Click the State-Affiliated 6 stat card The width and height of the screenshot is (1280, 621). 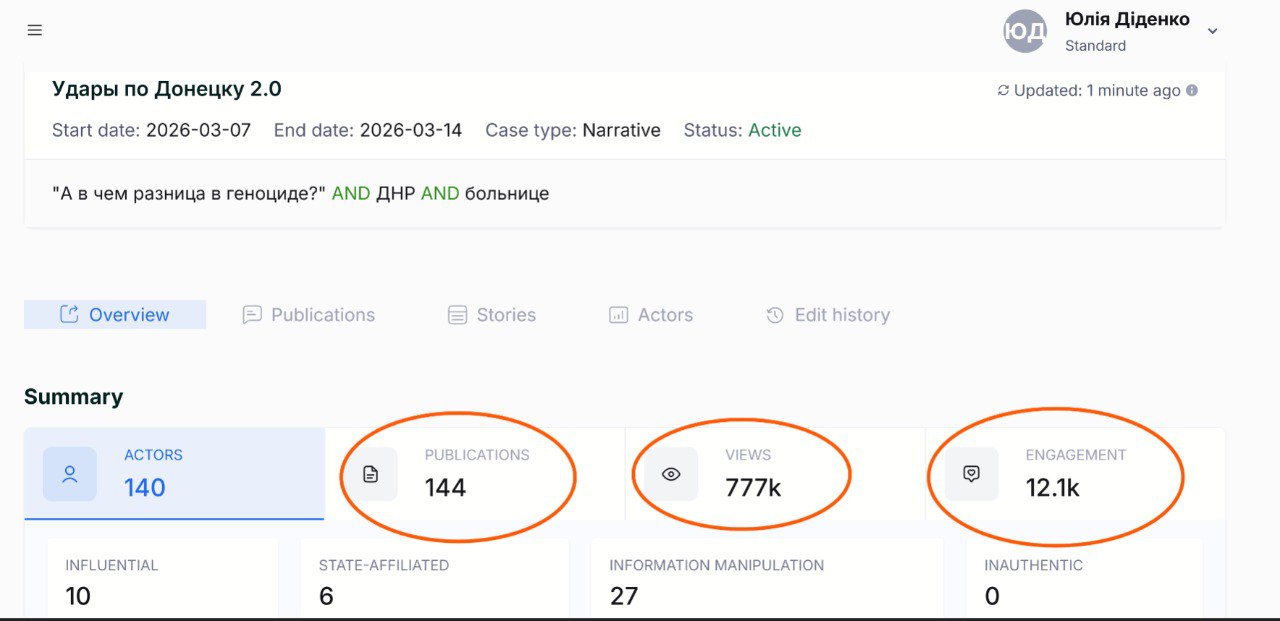(434, 581)
